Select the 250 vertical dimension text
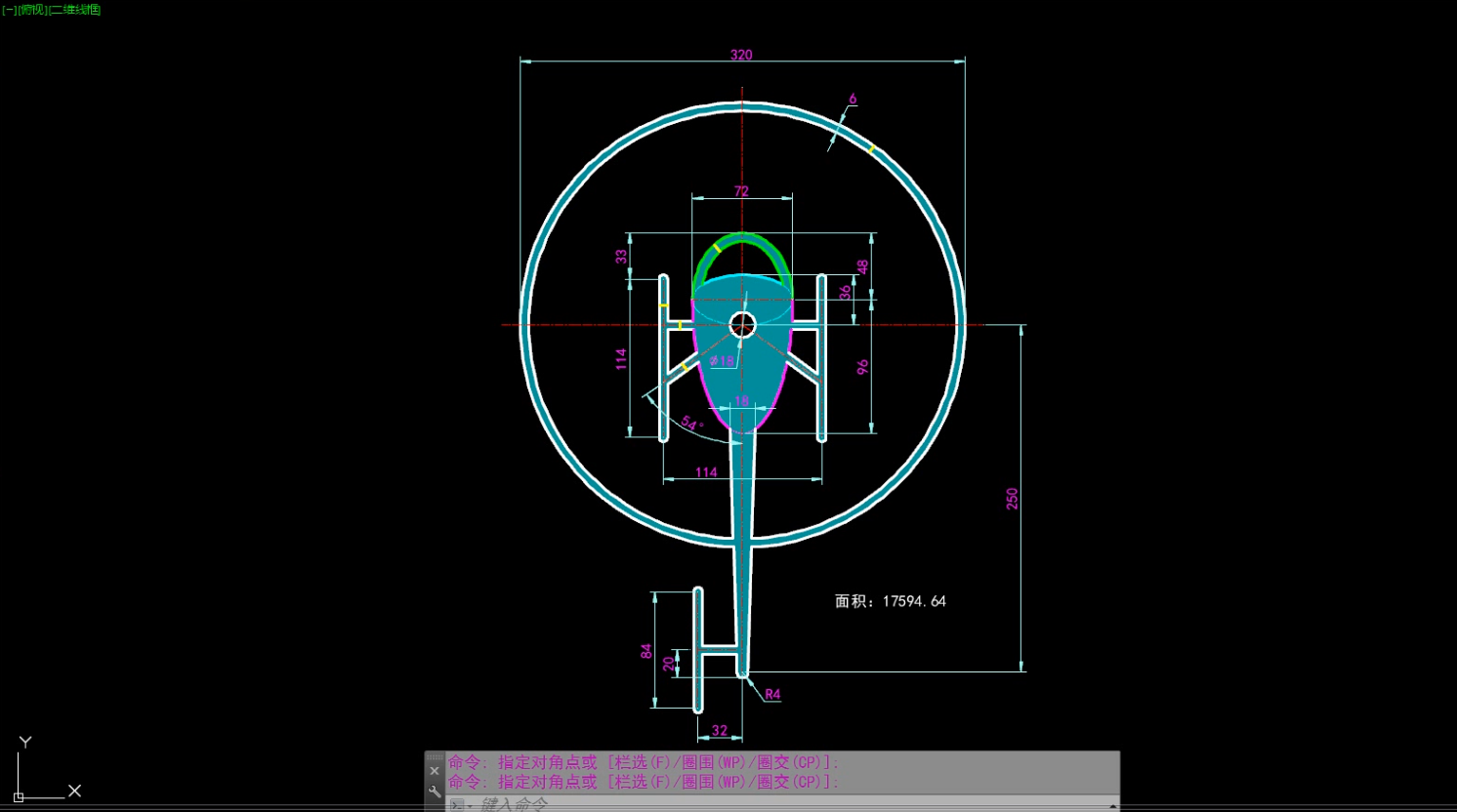This screenshot has width=1457, height=812. click(x=1012, y=498)
